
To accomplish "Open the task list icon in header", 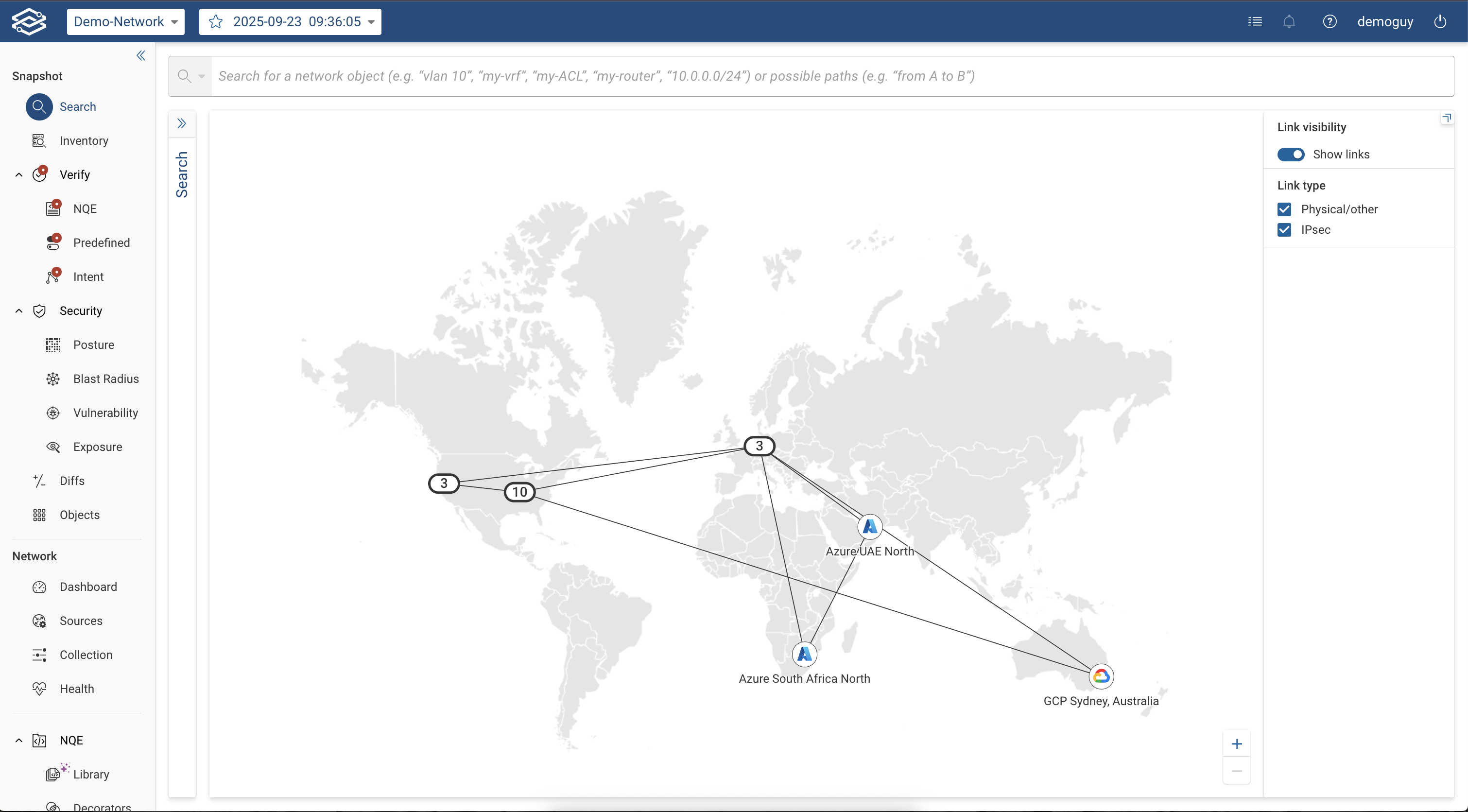I will pos(1255,22).
